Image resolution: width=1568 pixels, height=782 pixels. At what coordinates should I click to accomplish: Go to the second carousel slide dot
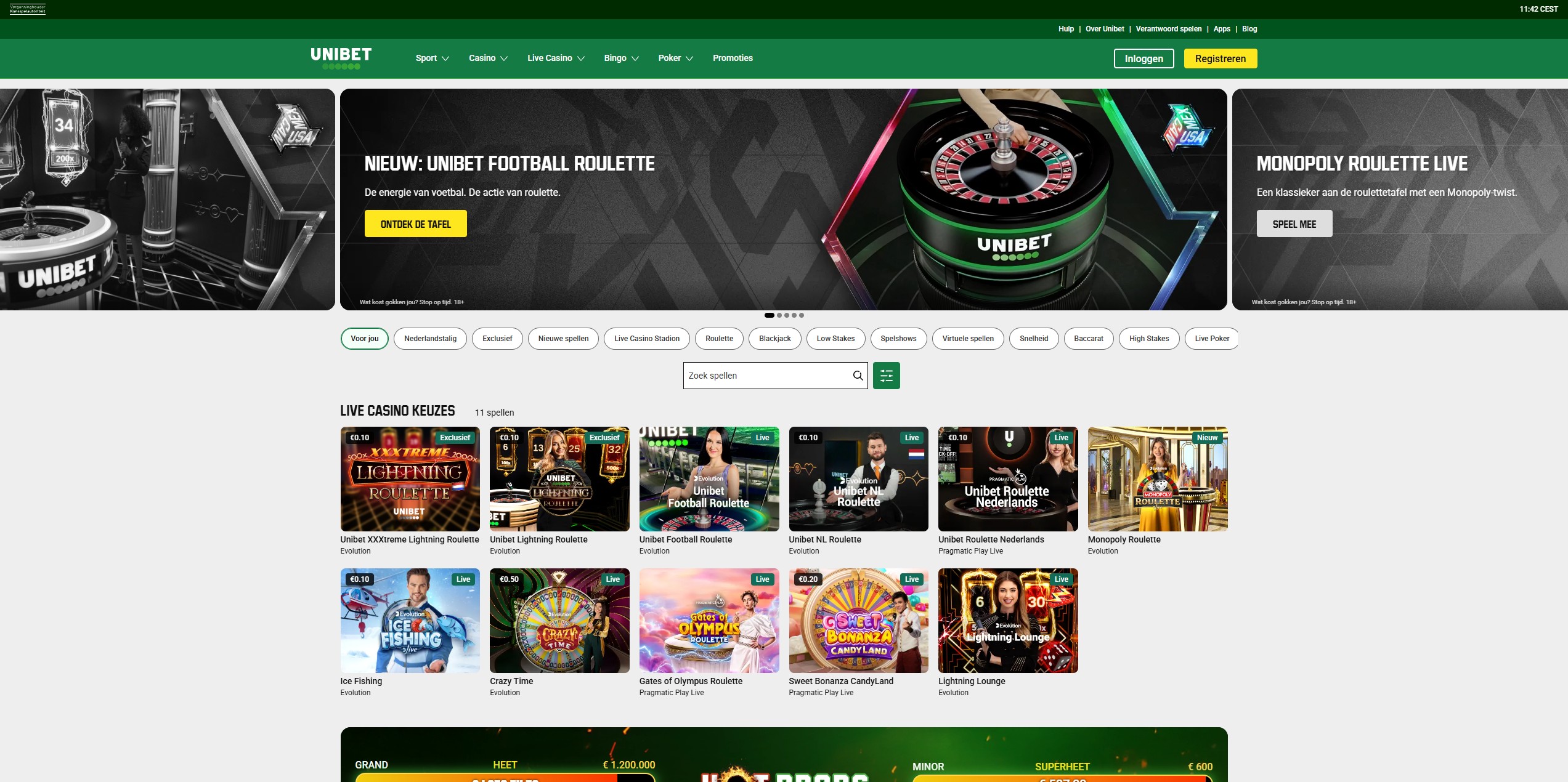(x=779, y=315)
